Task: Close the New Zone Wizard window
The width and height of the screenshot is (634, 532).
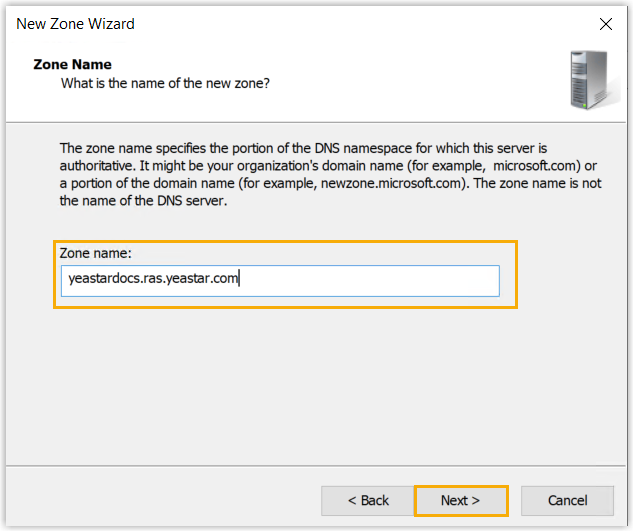Action: pos(604,23)
